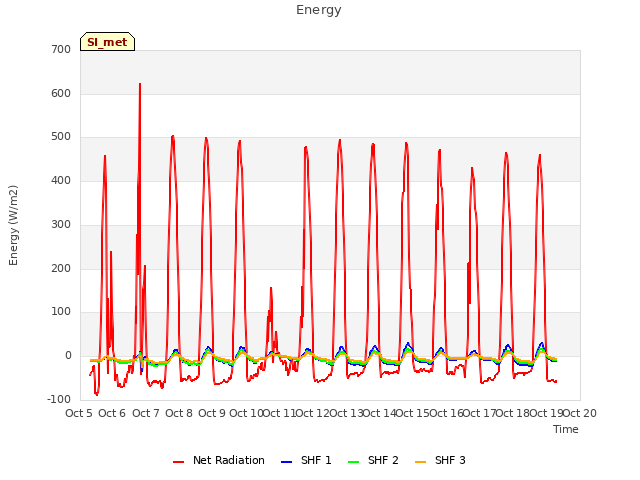Click the SI_met annotation label
Viewport: 640px width, 480px height.
107,42
